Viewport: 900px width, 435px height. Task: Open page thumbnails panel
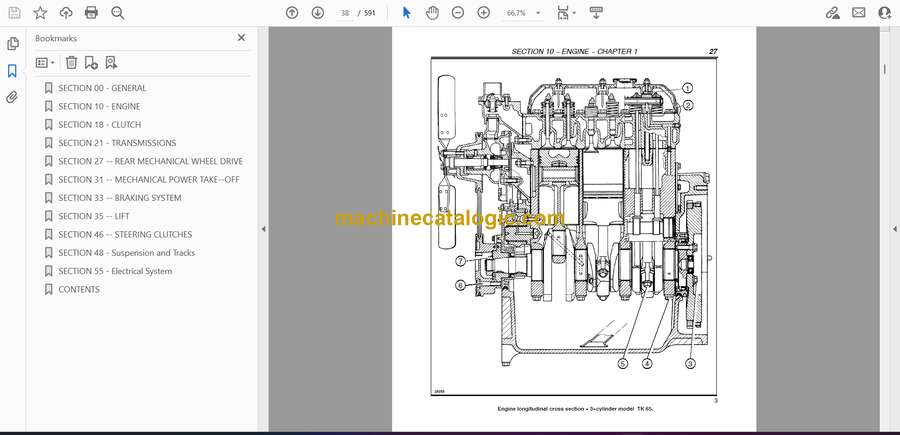point(12,44)
